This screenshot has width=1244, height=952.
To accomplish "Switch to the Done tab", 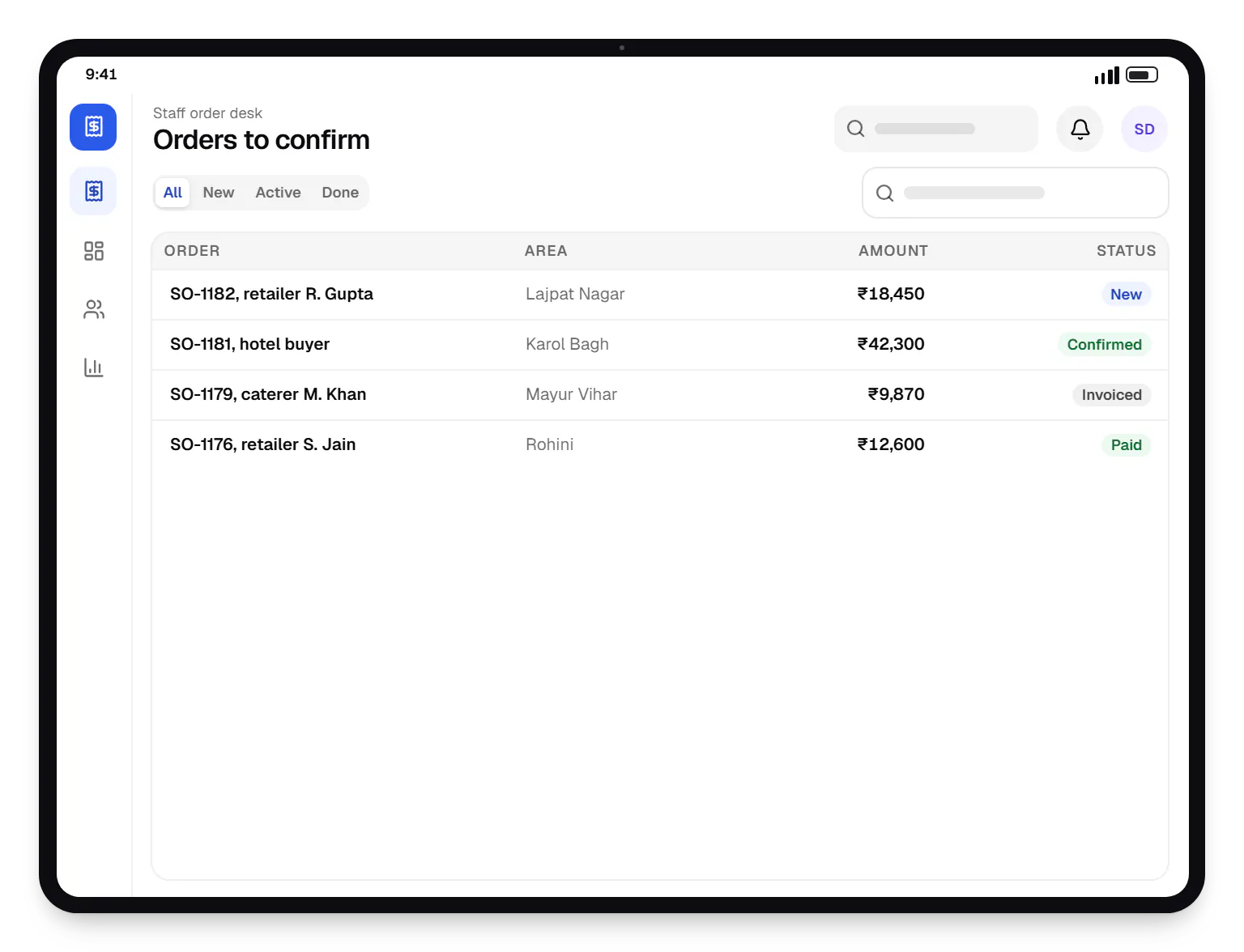I will (x=340, y=193).
